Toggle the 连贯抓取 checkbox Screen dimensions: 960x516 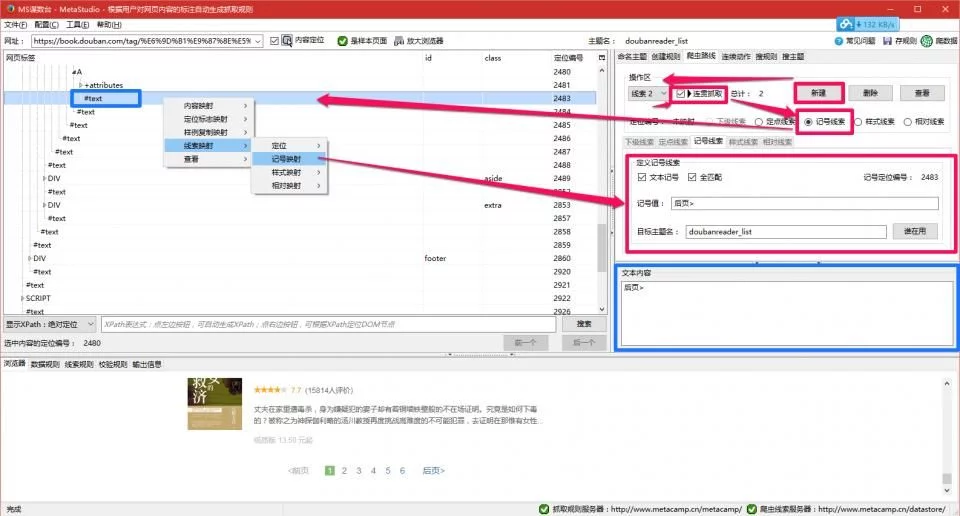680,94
